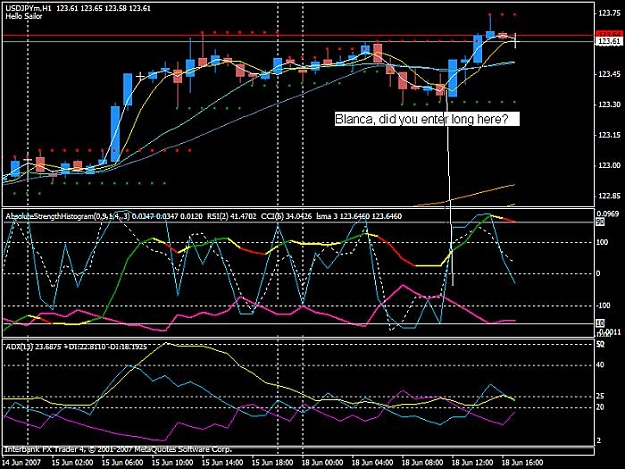Click the '15 Jun 10:00' time axis label
Viewport: 625px width, 469px height.
pyautogui.click(x=173, y=463)
